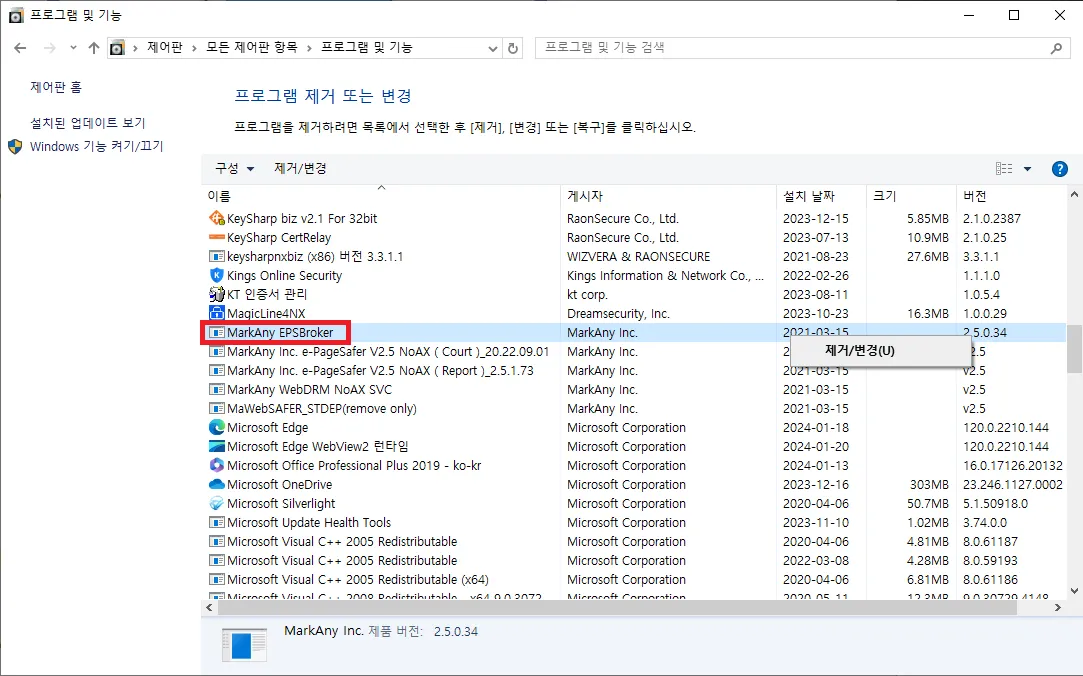
Task: Click the 모든 제어판 항목 breadcrumb
Action: 251,48
